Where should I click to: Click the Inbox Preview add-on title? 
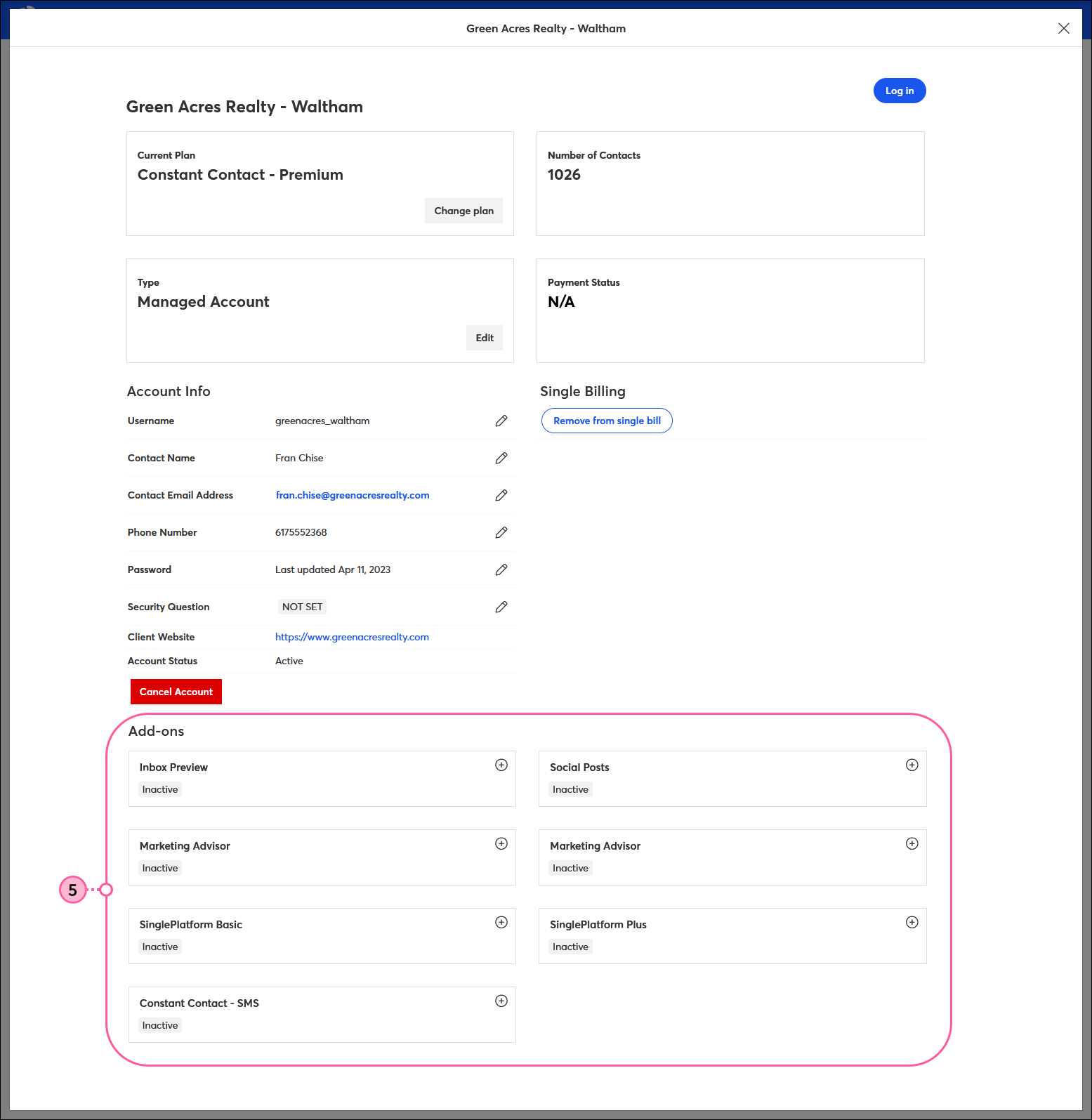click(x=173, y=767)
